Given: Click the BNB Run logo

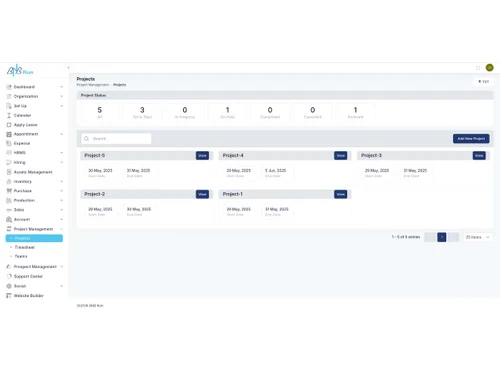Looking at the screenshot, I should tap(20, 70).
